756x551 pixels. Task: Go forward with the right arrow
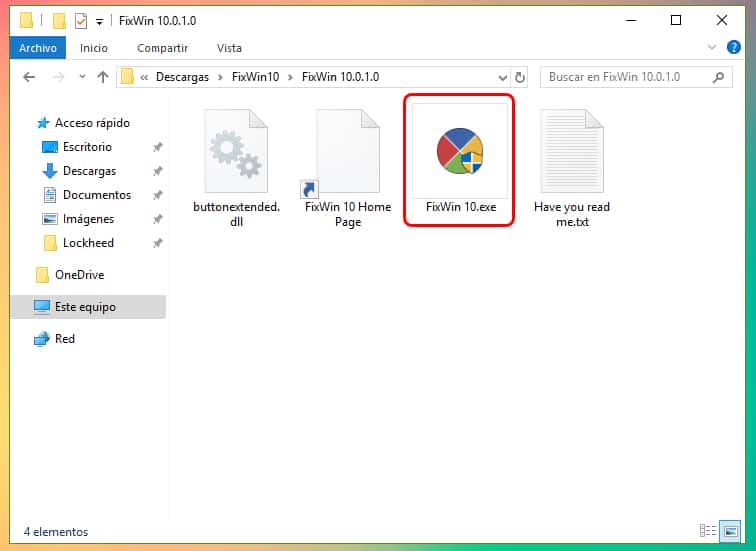pyautogui.click(x=58, y=77)
